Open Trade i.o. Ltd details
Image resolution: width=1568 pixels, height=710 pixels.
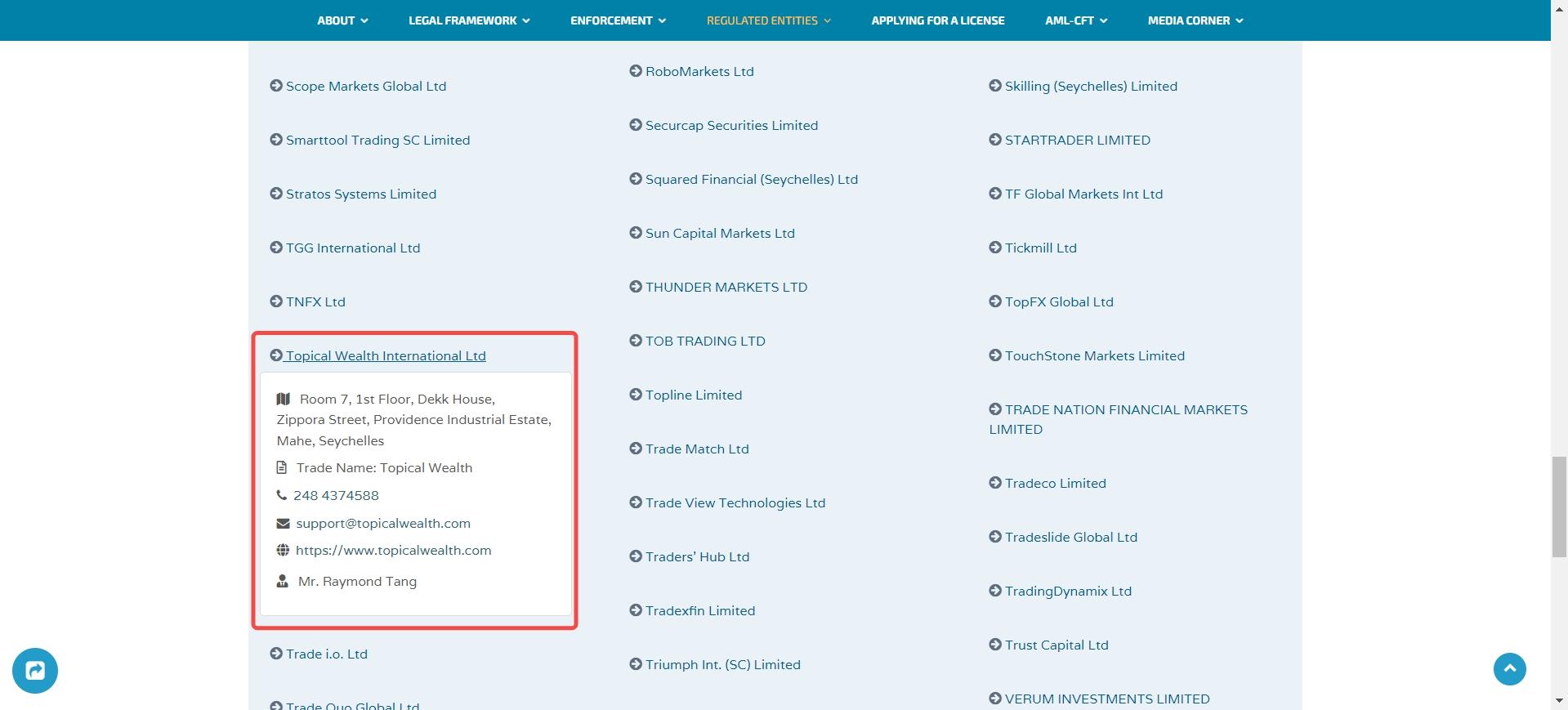pyautogui.click(x=319, y=654)
